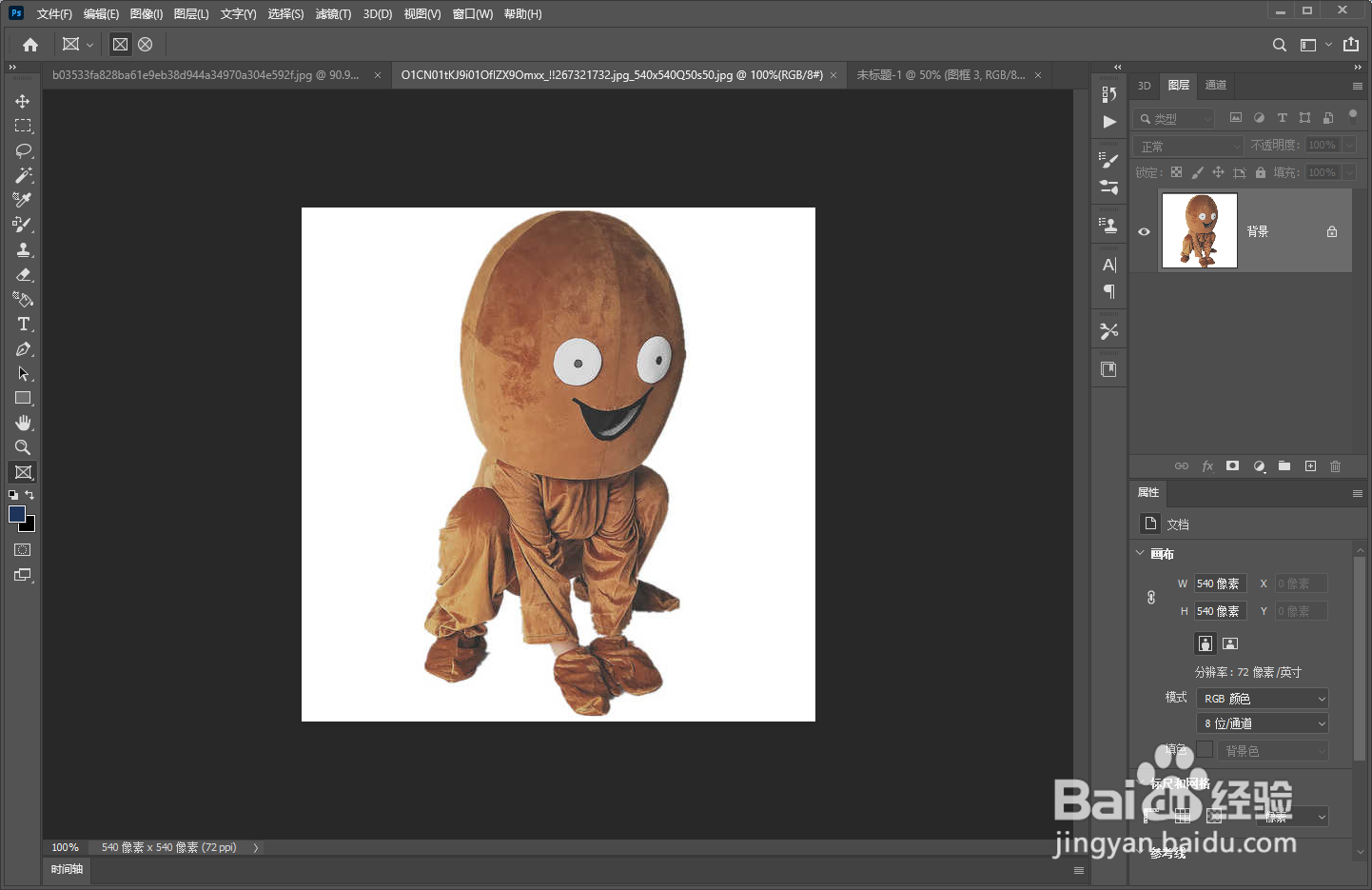
Task: Open the 时间轴 panel
Action: coord(67,869)
